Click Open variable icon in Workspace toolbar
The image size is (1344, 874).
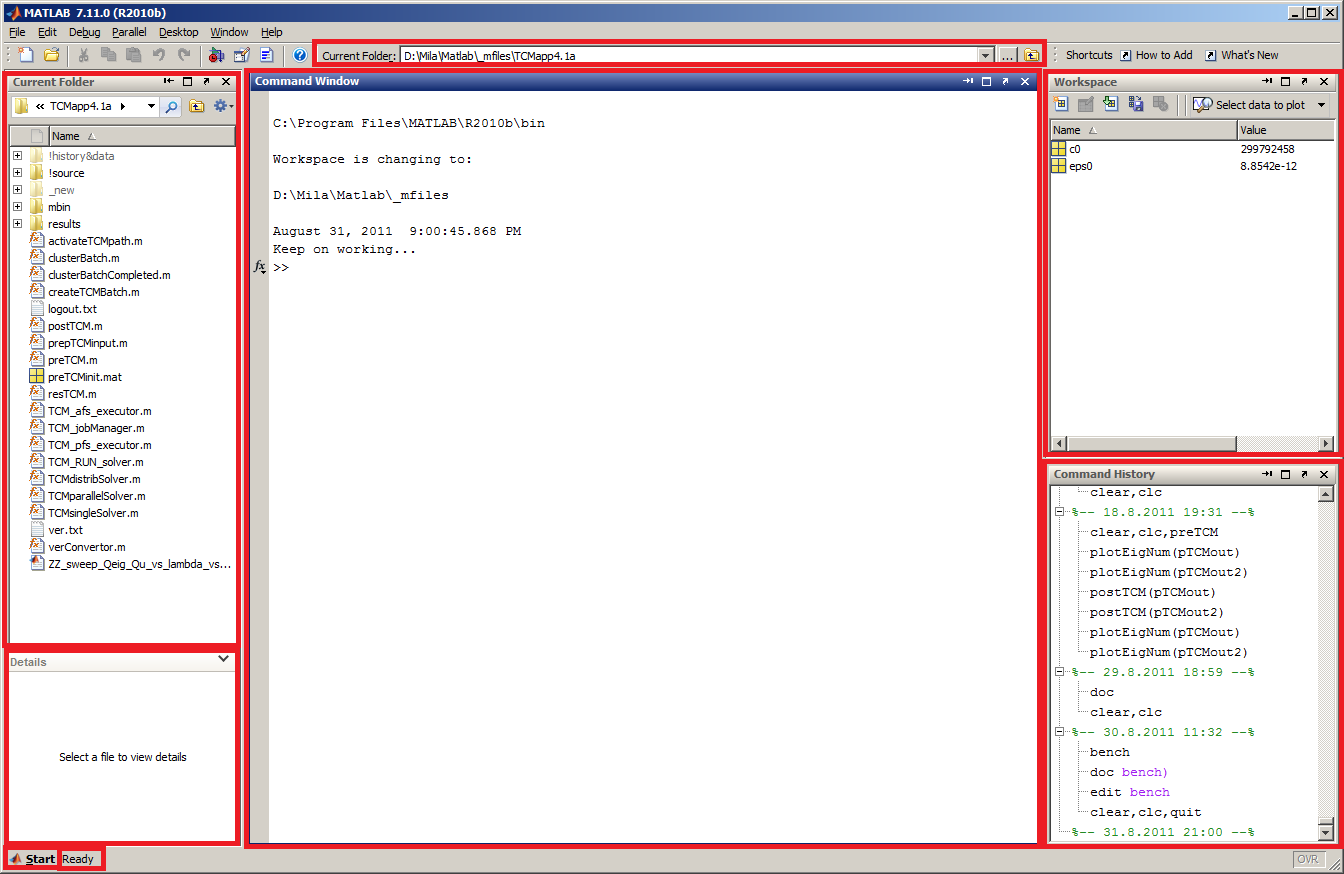point(1085,104)
